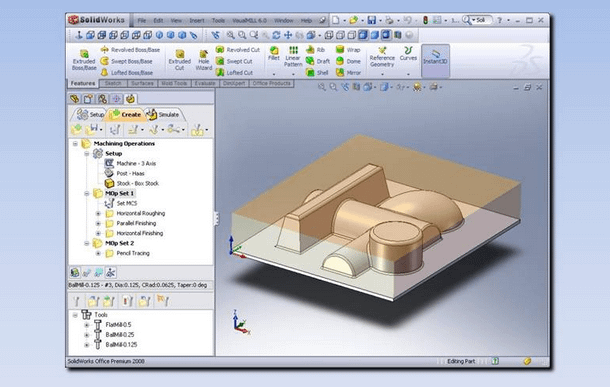Click the Print icon in title bar
This screenshot has width=610, height=387.
(389, 20)
